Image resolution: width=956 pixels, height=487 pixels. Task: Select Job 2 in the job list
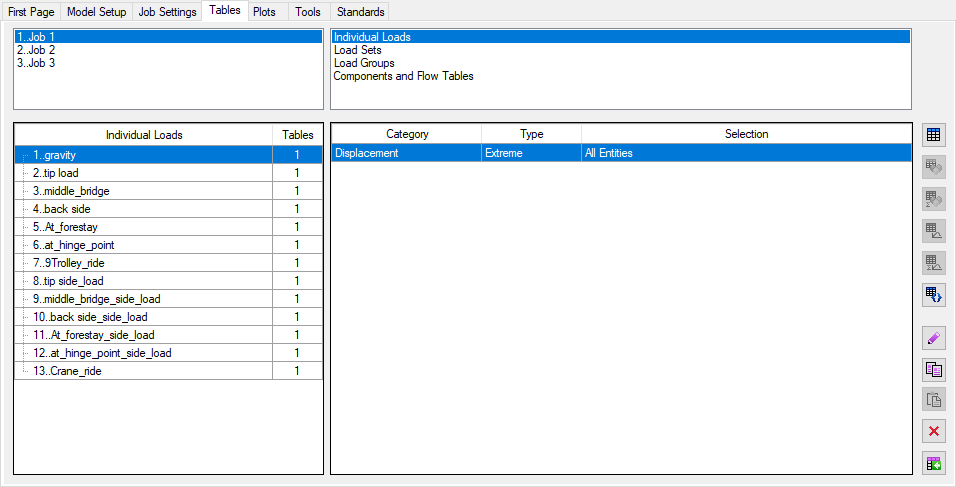(36, 50)
